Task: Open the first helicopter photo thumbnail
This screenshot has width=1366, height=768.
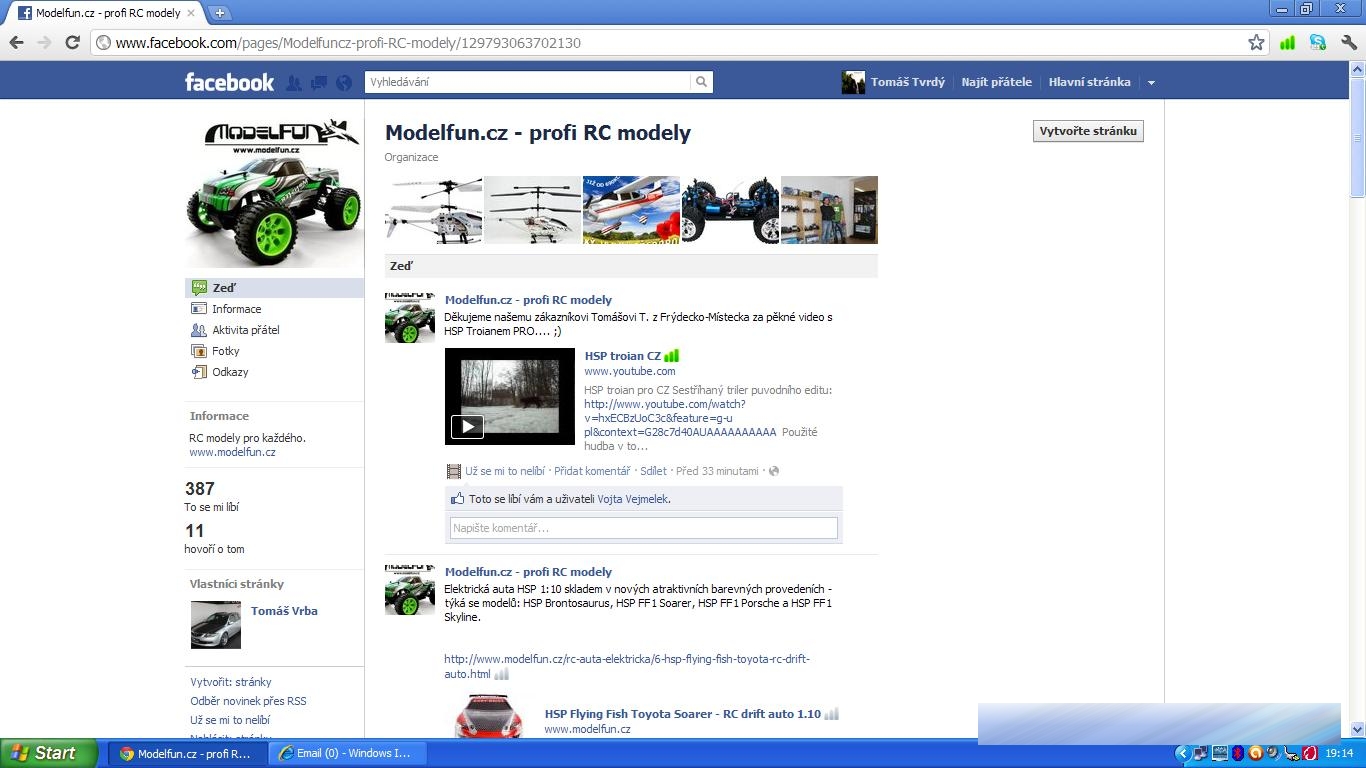Action: tap(433, 210)
